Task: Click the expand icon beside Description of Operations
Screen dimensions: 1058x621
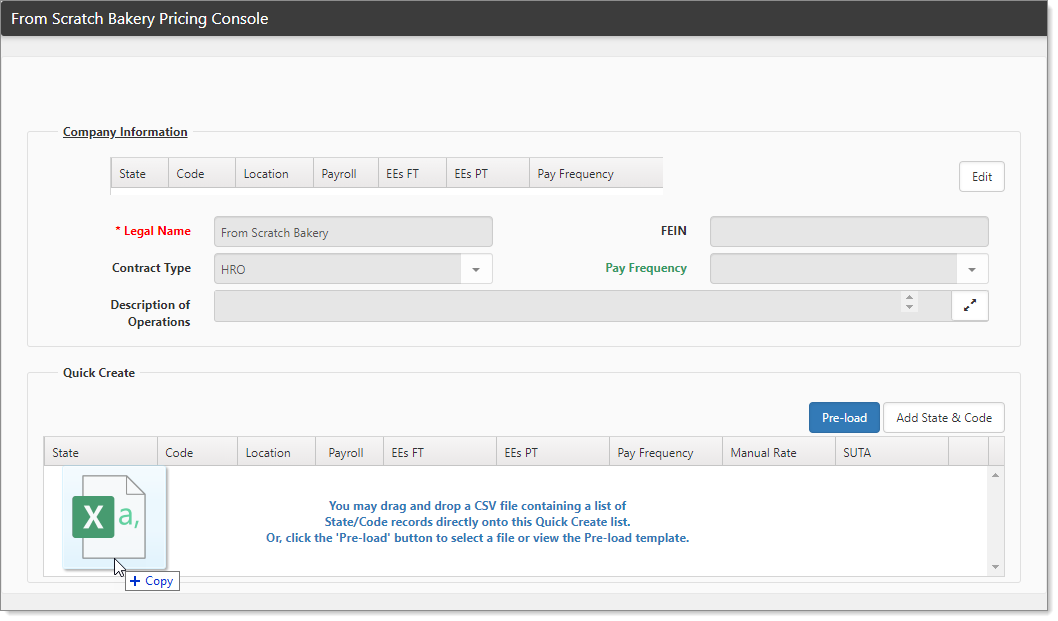Action: click(x=969, y=306)
